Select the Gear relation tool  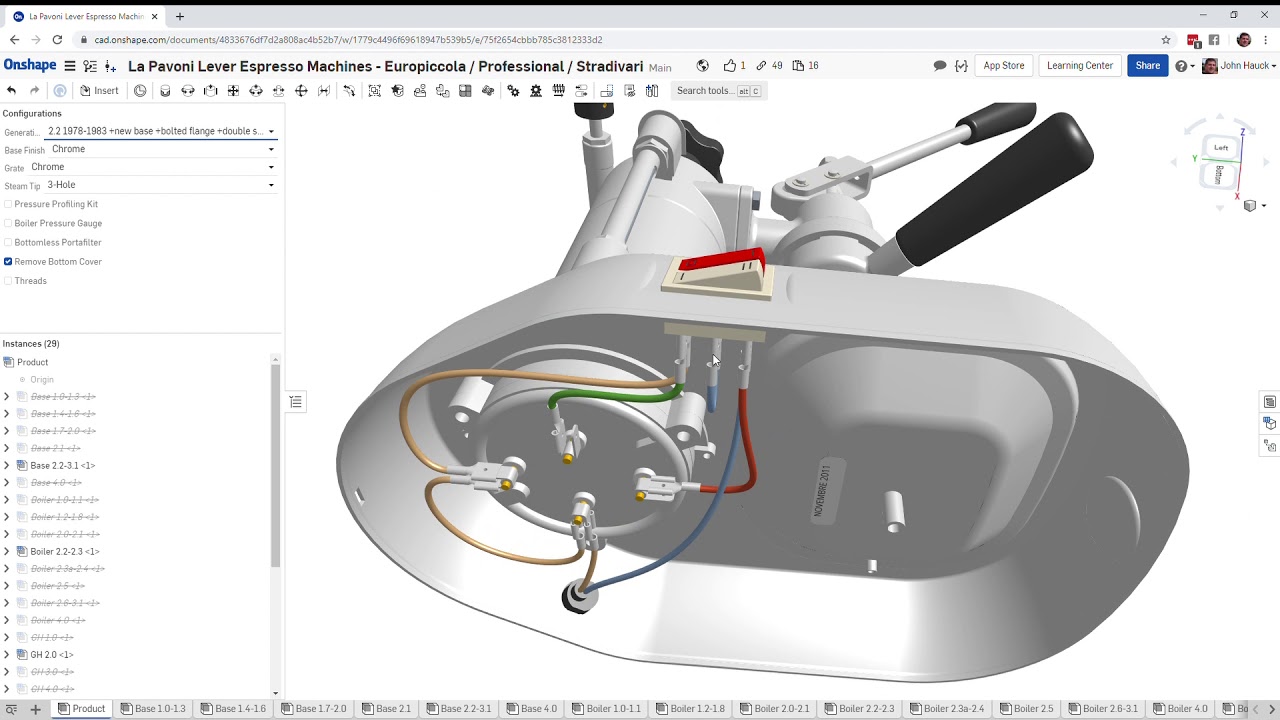(x=513, y=91)
